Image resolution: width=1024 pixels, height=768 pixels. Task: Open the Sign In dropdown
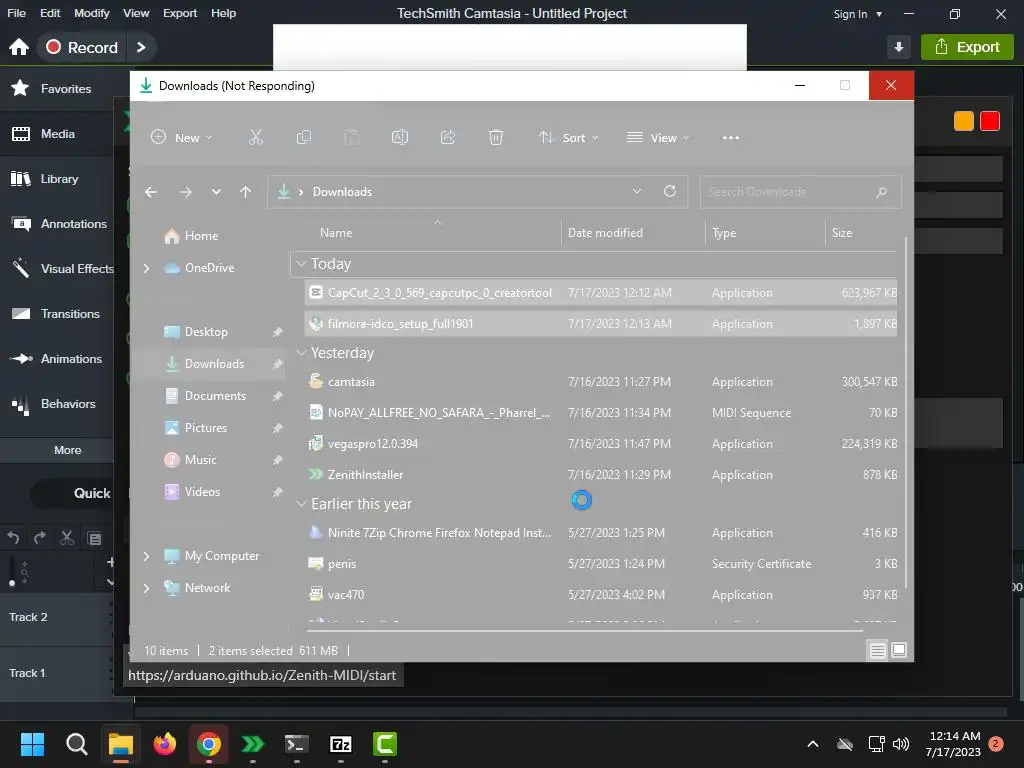857,14
